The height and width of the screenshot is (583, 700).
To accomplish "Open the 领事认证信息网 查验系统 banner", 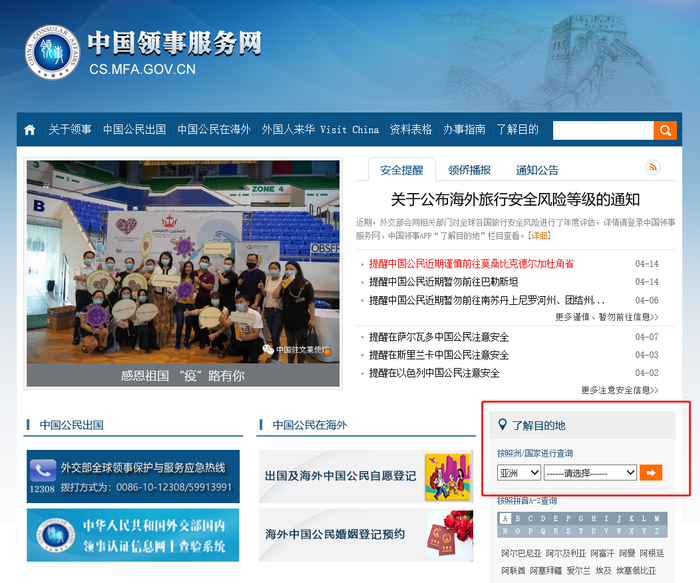I will click(133, 535).
